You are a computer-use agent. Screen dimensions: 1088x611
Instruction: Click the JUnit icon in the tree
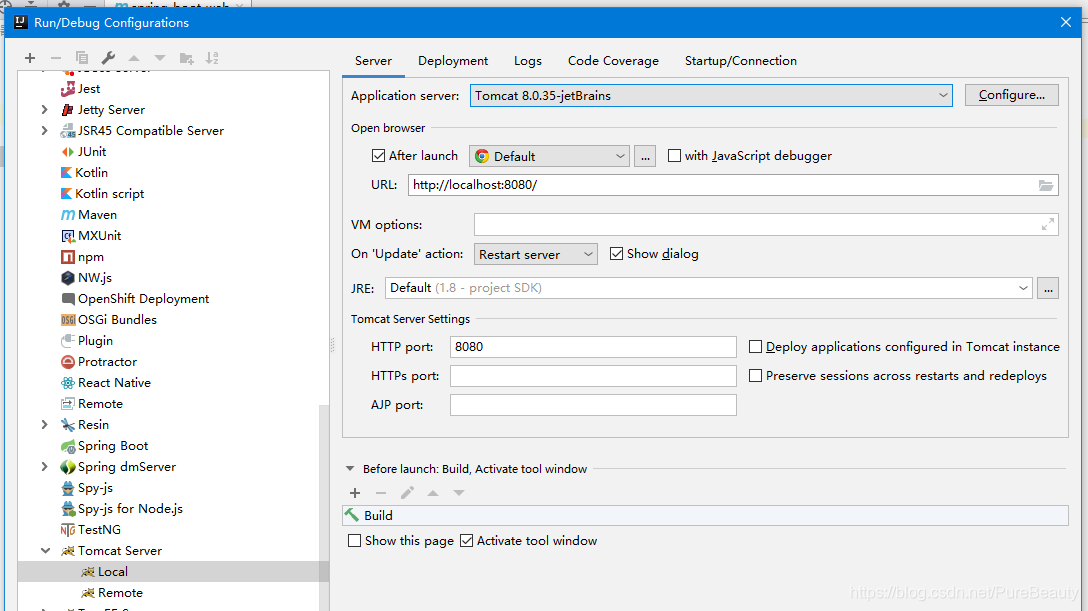point(67,152)
